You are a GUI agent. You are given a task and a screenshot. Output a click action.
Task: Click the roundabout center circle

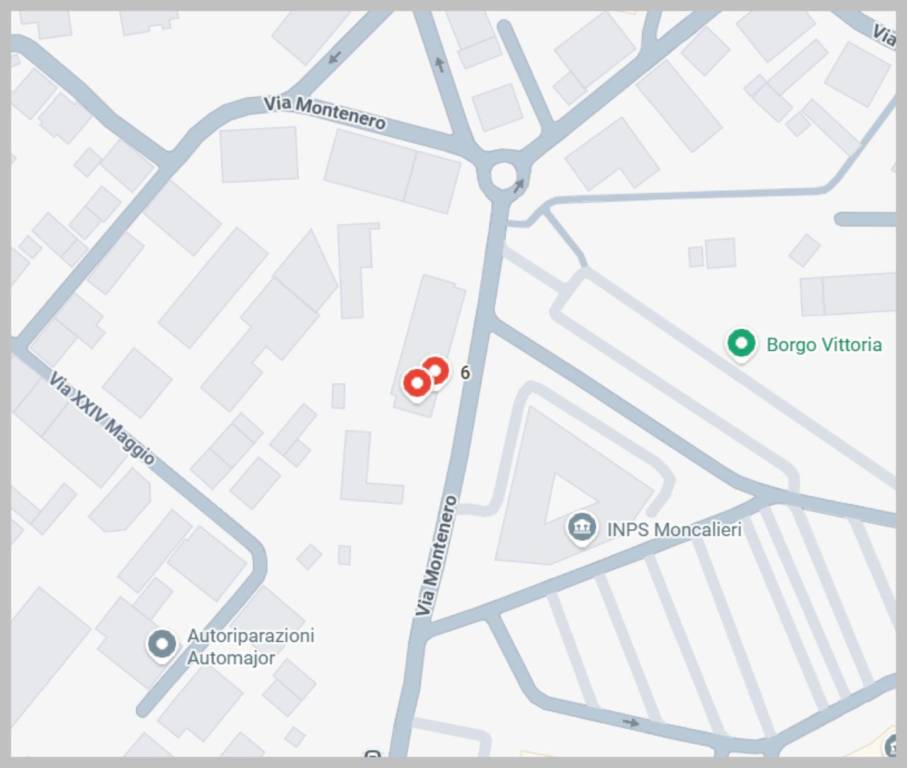click(503, 175)
